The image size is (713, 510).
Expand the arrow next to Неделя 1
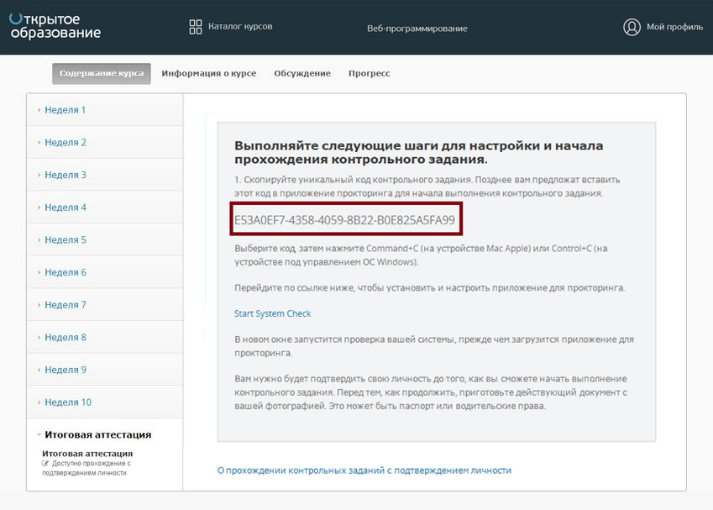click(39, 110)
